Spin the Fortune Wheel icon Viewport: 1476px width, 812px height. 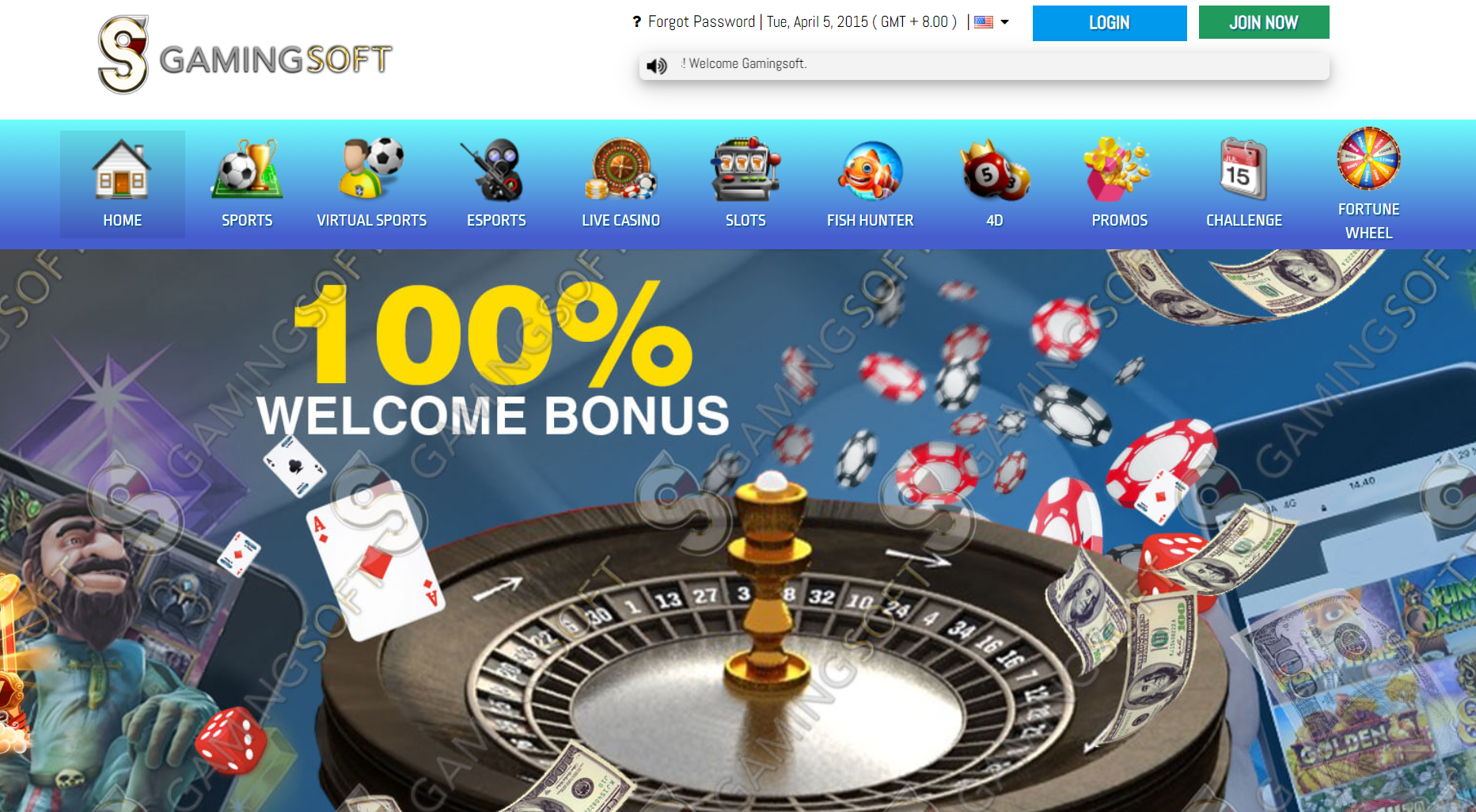[x=1368, y=158]
